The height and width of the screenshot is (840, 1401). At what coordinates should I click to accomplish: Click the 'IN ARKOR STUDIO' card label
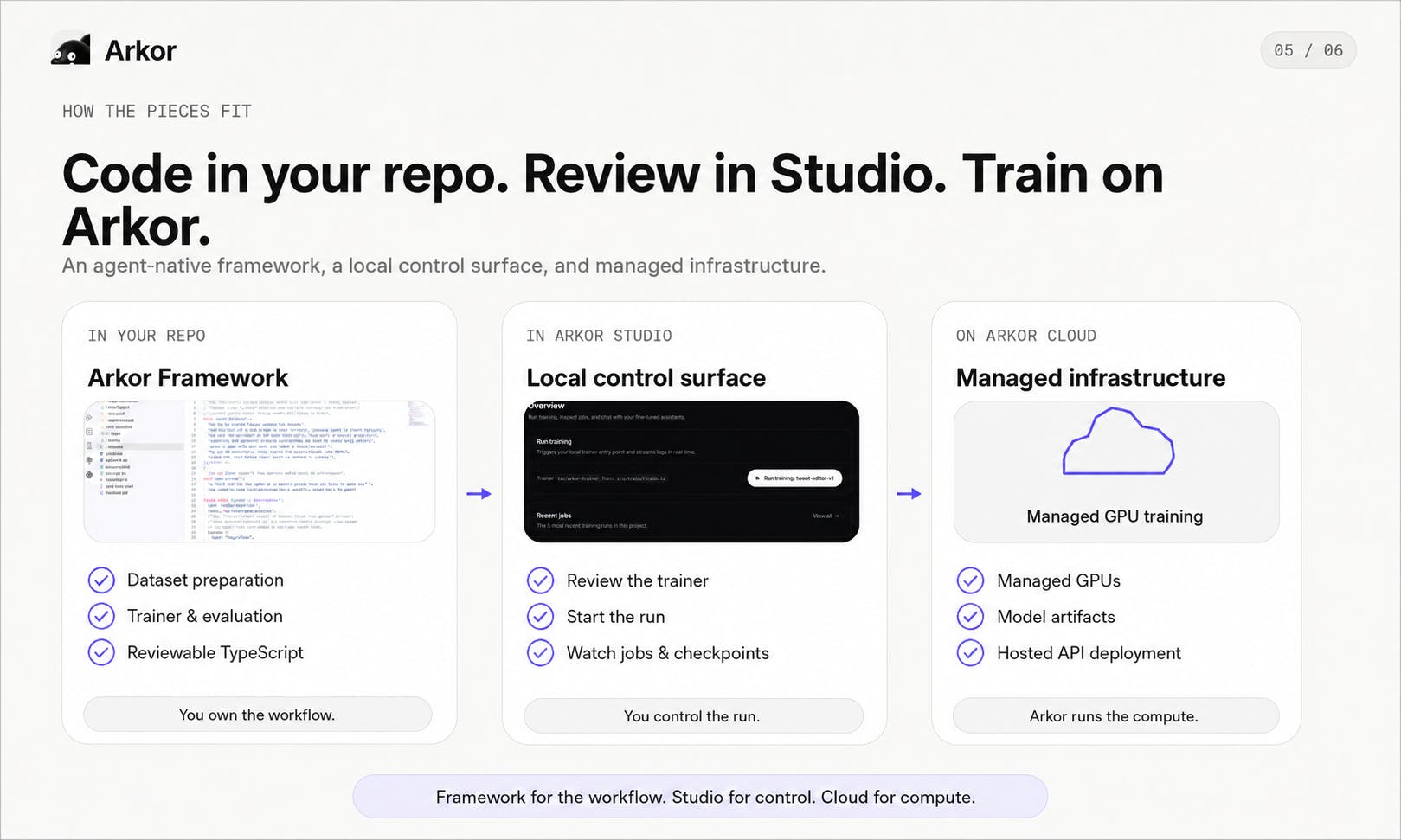click(599, 336)
